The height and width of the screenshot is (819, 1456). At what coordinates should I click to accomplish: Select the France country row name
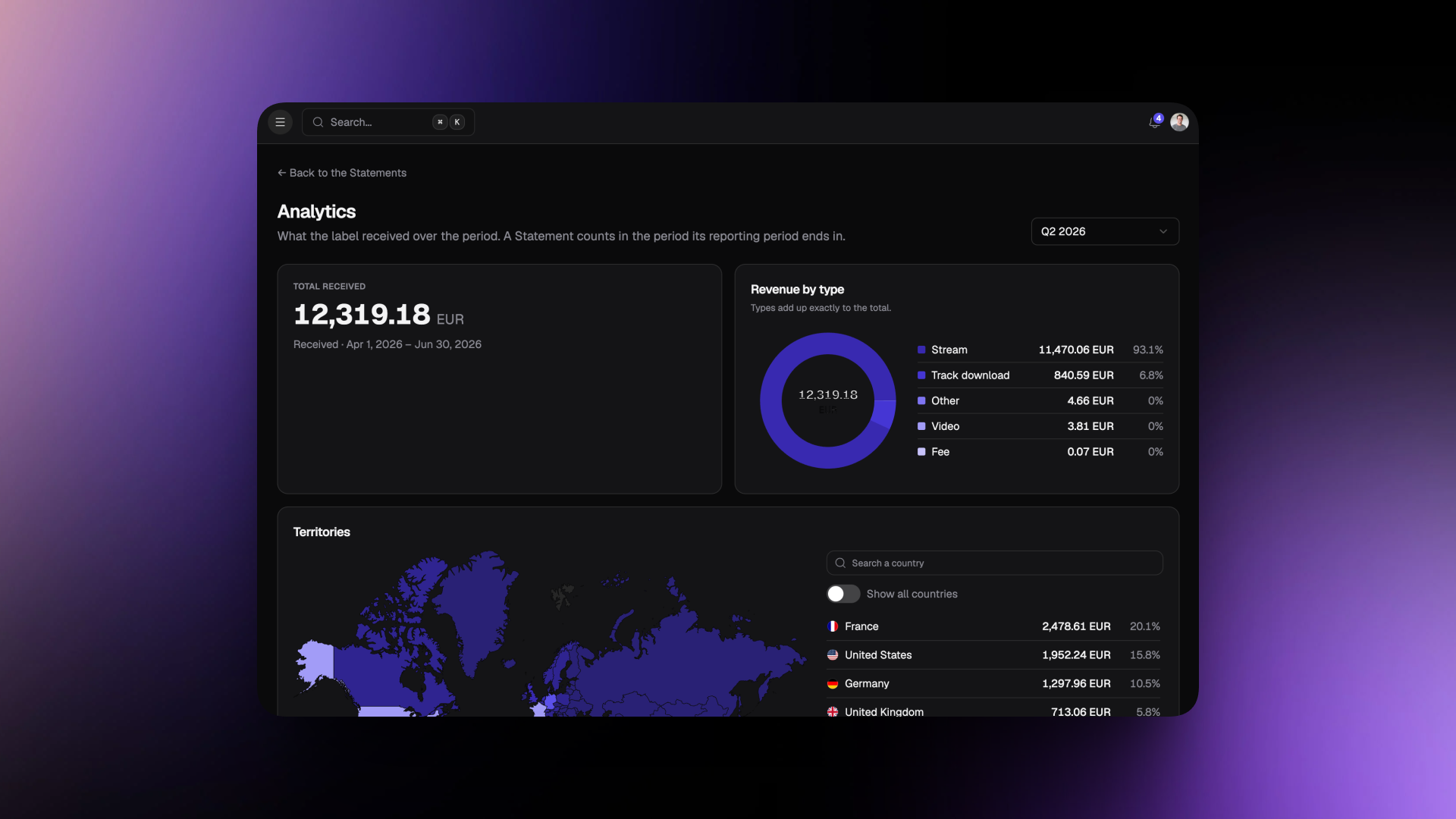tap(861, 626)
